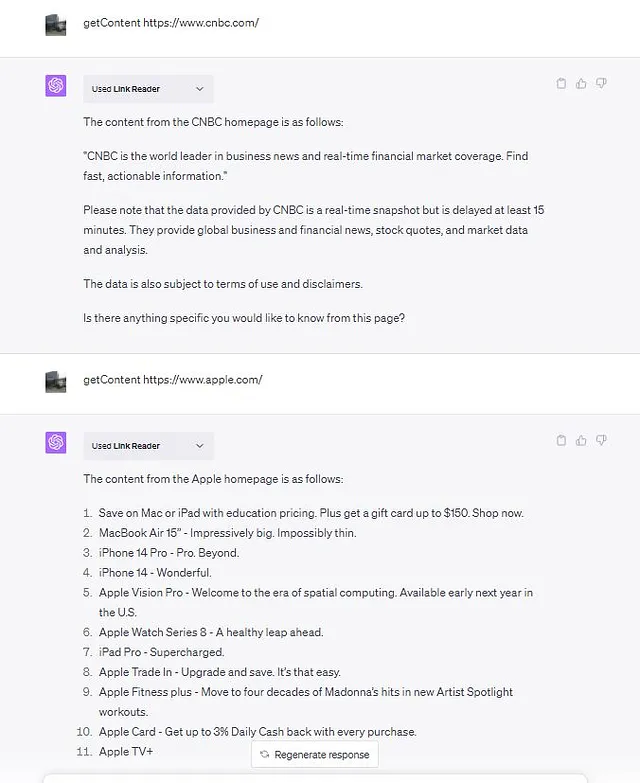The height and width of the screenshot is (783, 640).
Task: Click the getContent cnbc.com message text
Action: 171,22
